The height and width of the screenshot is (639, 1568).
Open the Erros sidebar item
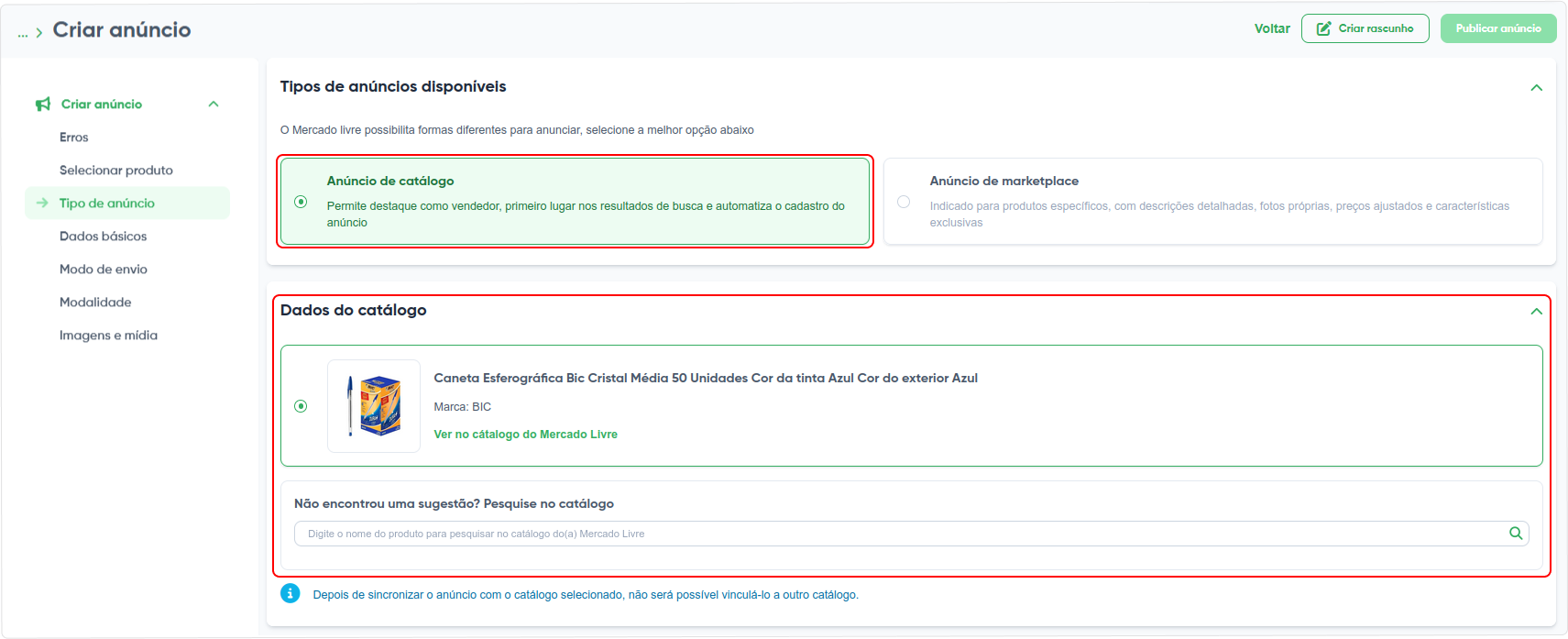(74, 138)
